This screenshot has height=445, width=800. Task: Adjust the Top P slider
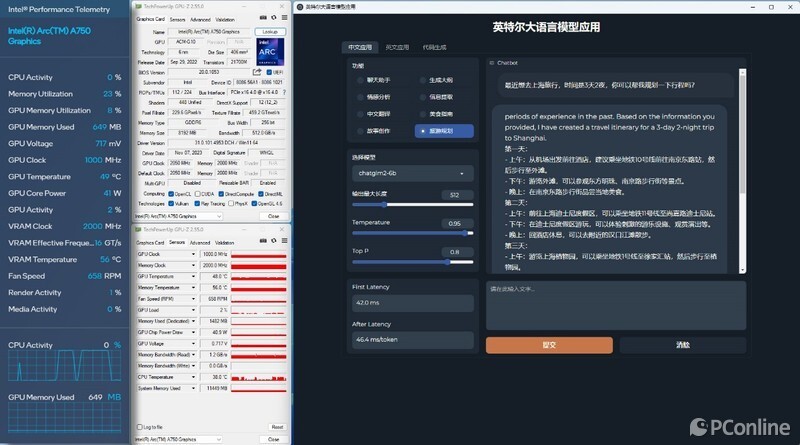pos(412,262)
